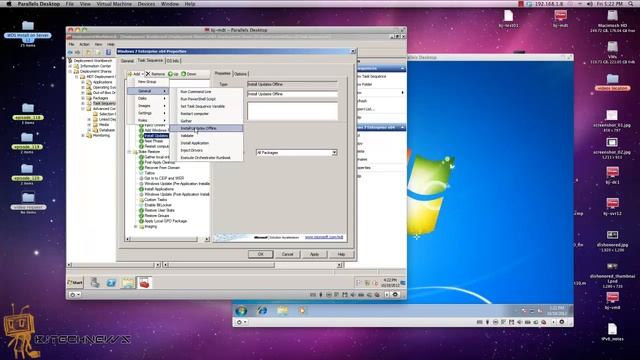Collapse the State Restore group
Viewport: 640px width, 360px height.
pos(130,152)
